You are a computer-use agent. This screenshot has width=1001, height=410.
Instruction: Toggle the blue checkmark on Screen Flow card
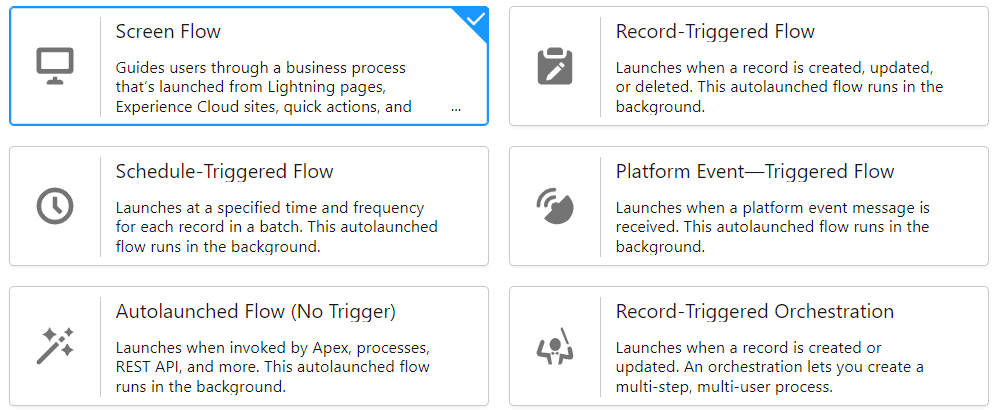[x=476, y=18]
